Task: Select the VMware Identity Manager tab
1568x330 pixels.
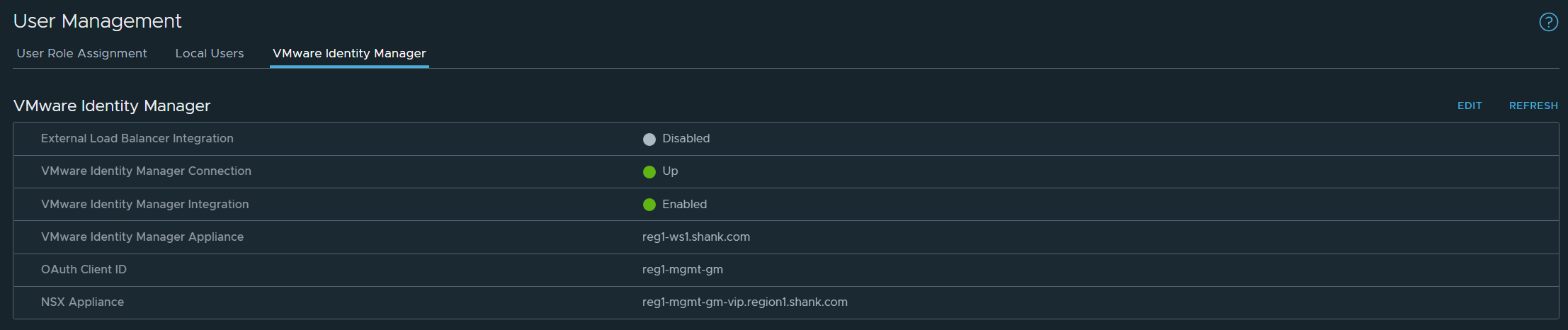Action: click(349, 53)
